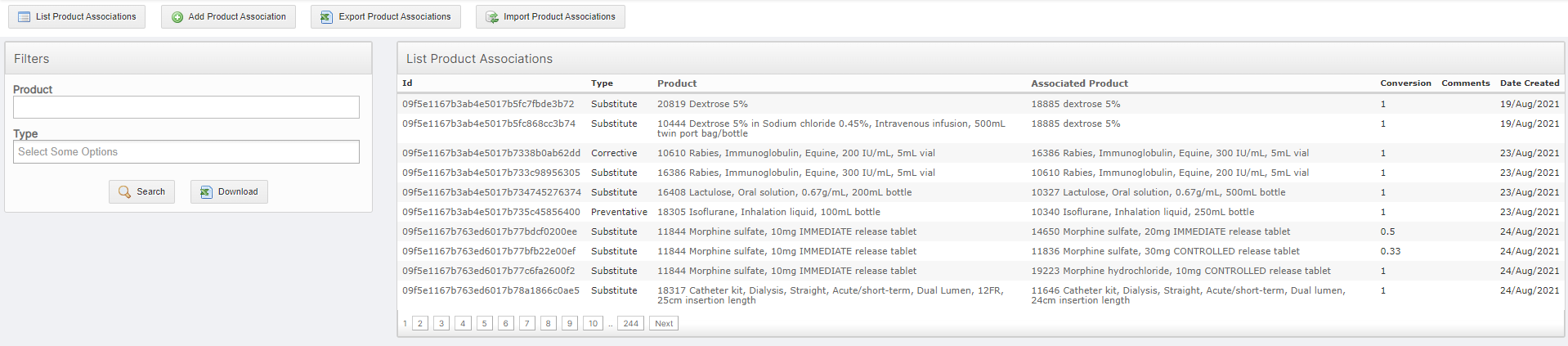1568x346 pixels.
Task: Click the Export Product Associations Excel icon
Action: coord(326,17)
